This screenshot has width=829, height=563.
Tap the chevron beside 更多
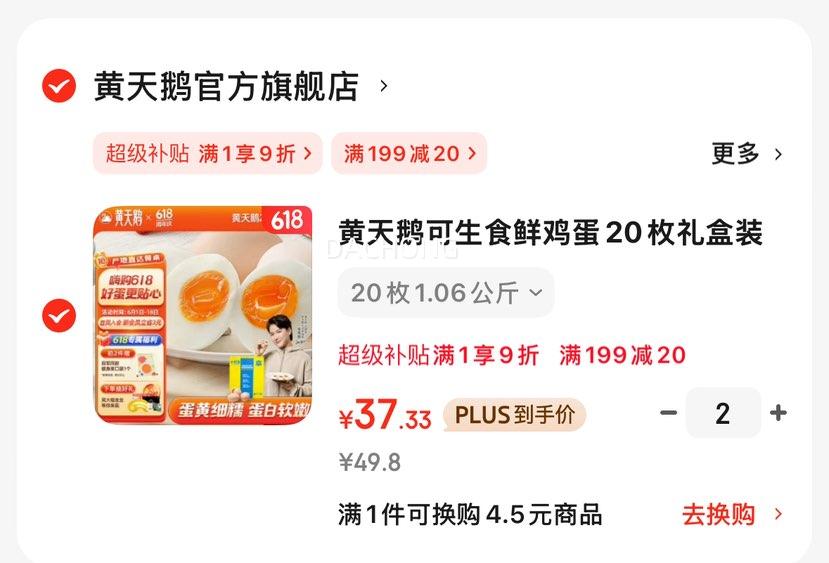click(778, 154)
